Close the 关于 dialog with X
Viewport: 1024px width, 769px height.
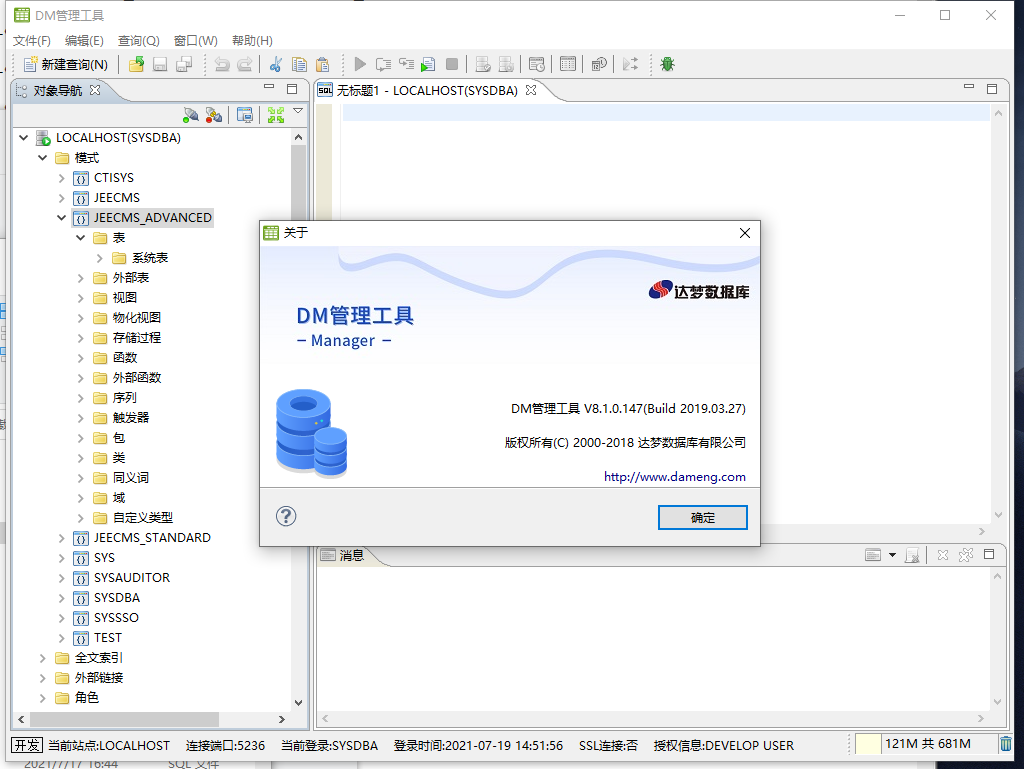(x=744, y=233)
